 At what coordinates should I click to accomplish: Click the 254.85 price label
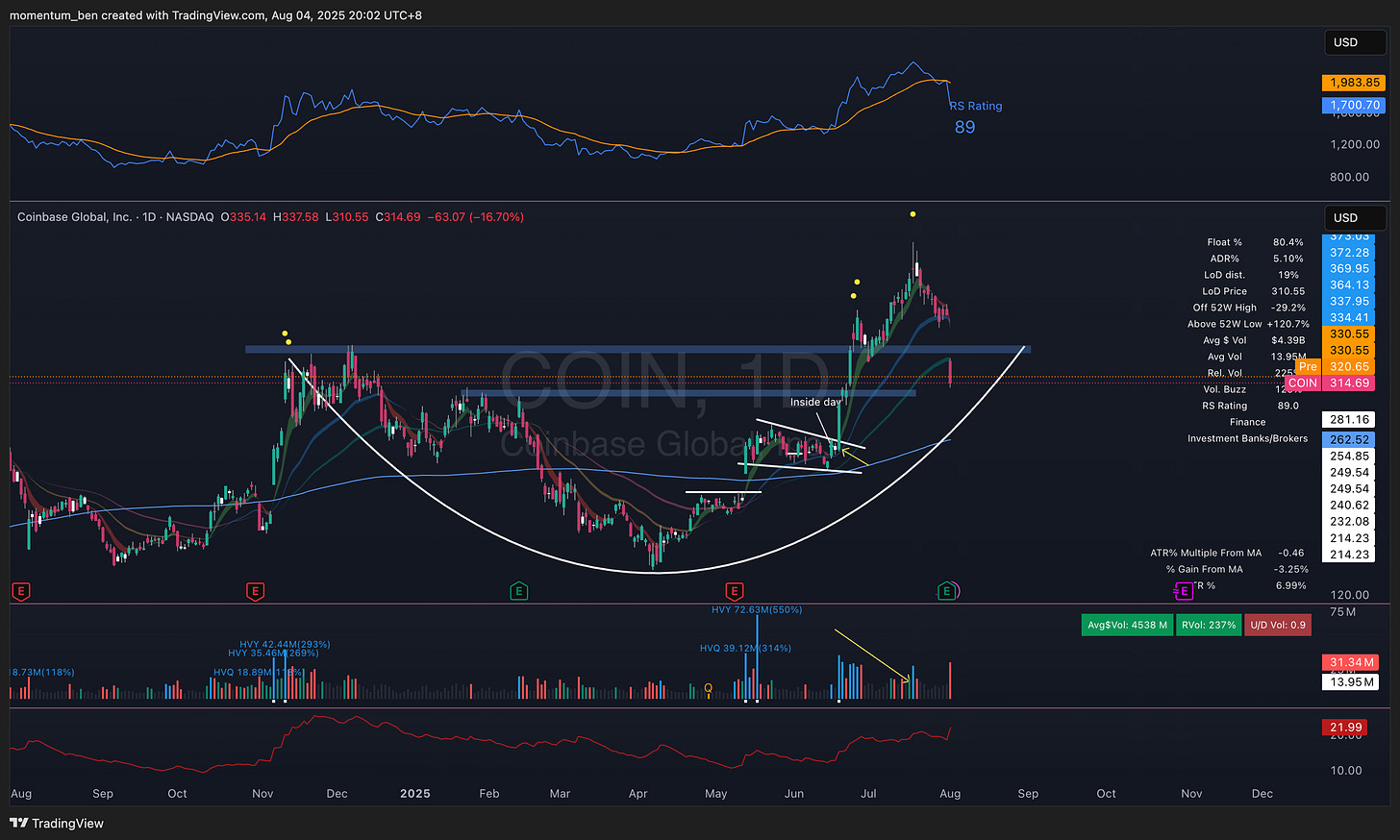coord(1349,457)
